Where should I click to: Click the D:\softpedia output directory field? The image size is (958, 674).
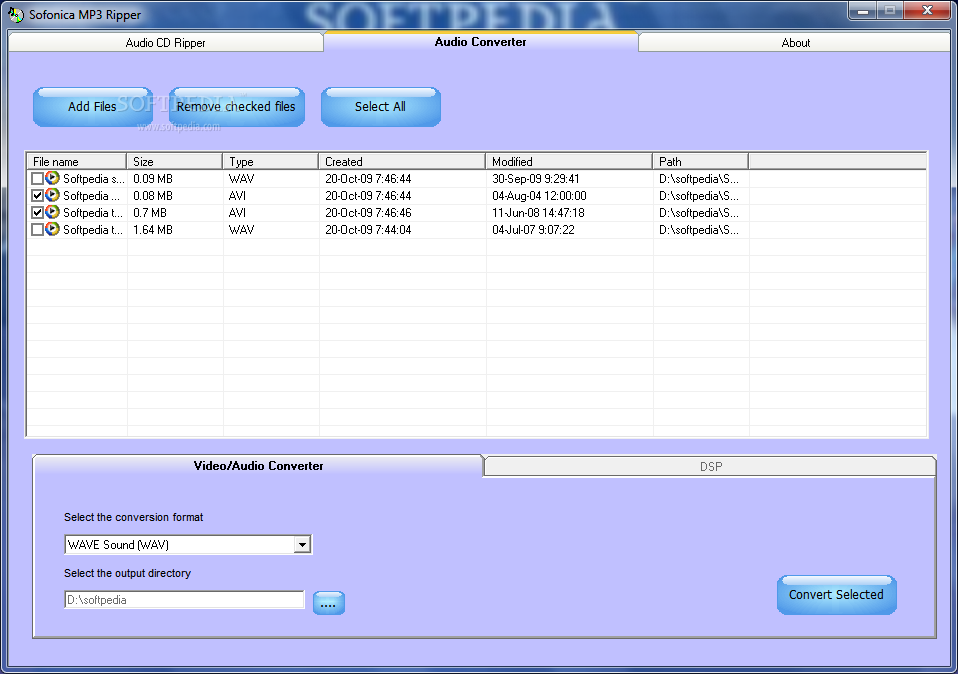(184, 600)
